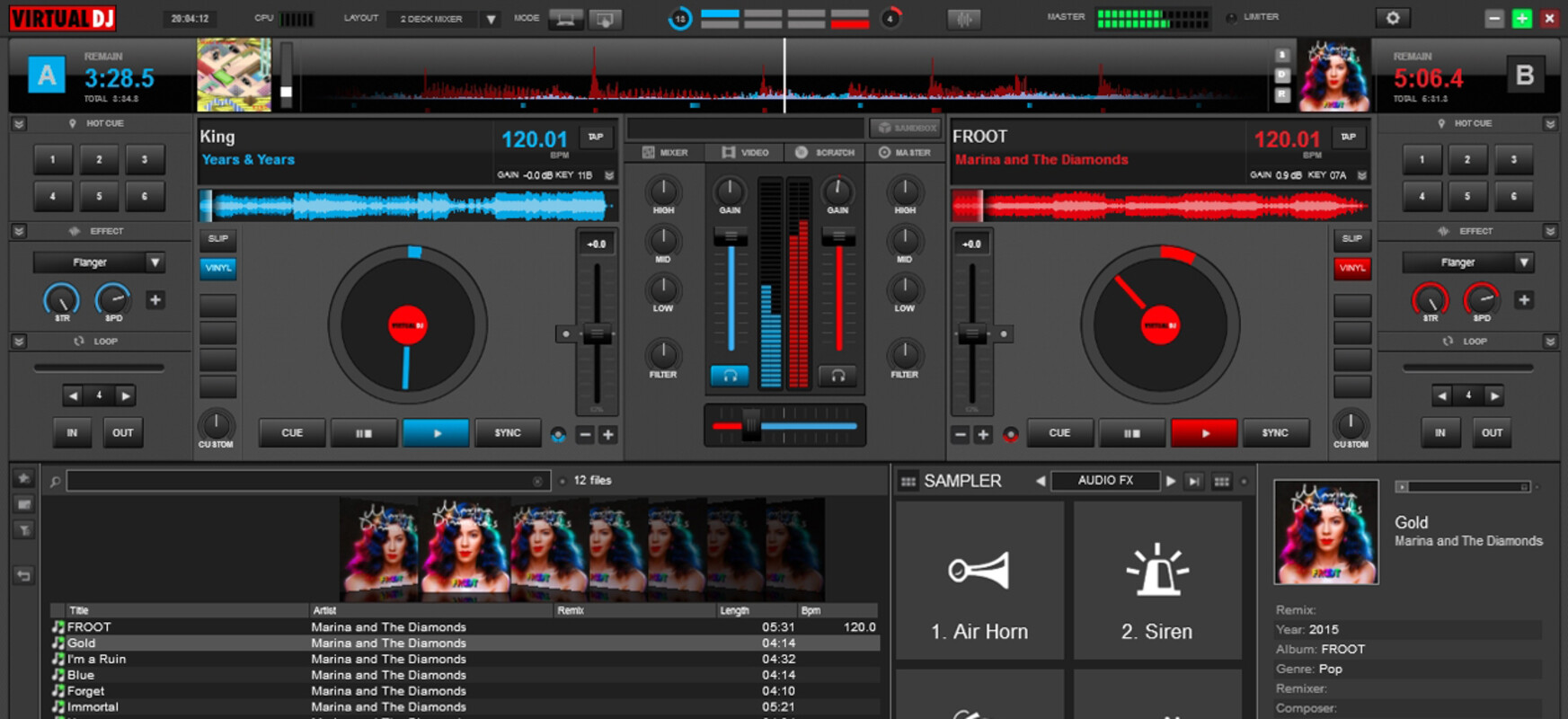Select the track Immortal in file list

[x=93, y=707]
